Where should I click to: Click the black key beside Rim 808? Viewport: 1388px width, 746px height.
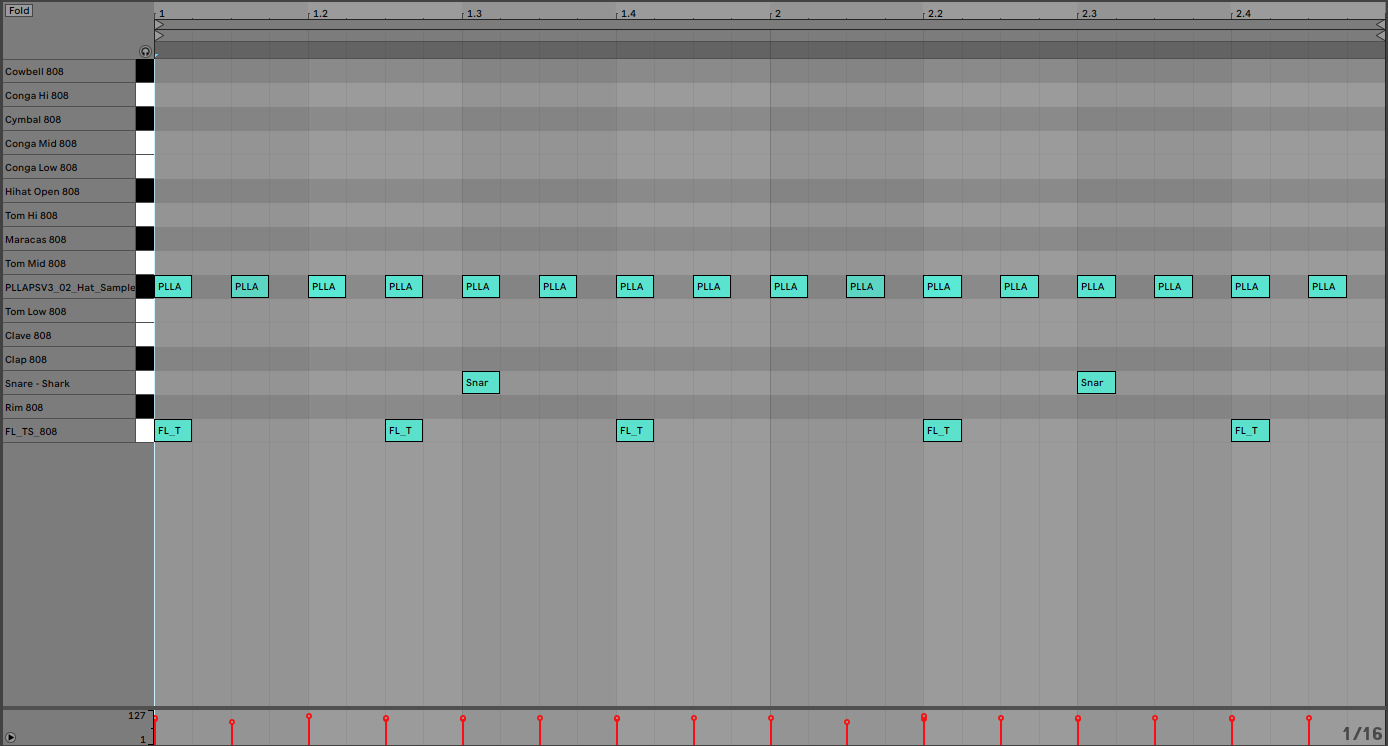[x=145, y=407]
